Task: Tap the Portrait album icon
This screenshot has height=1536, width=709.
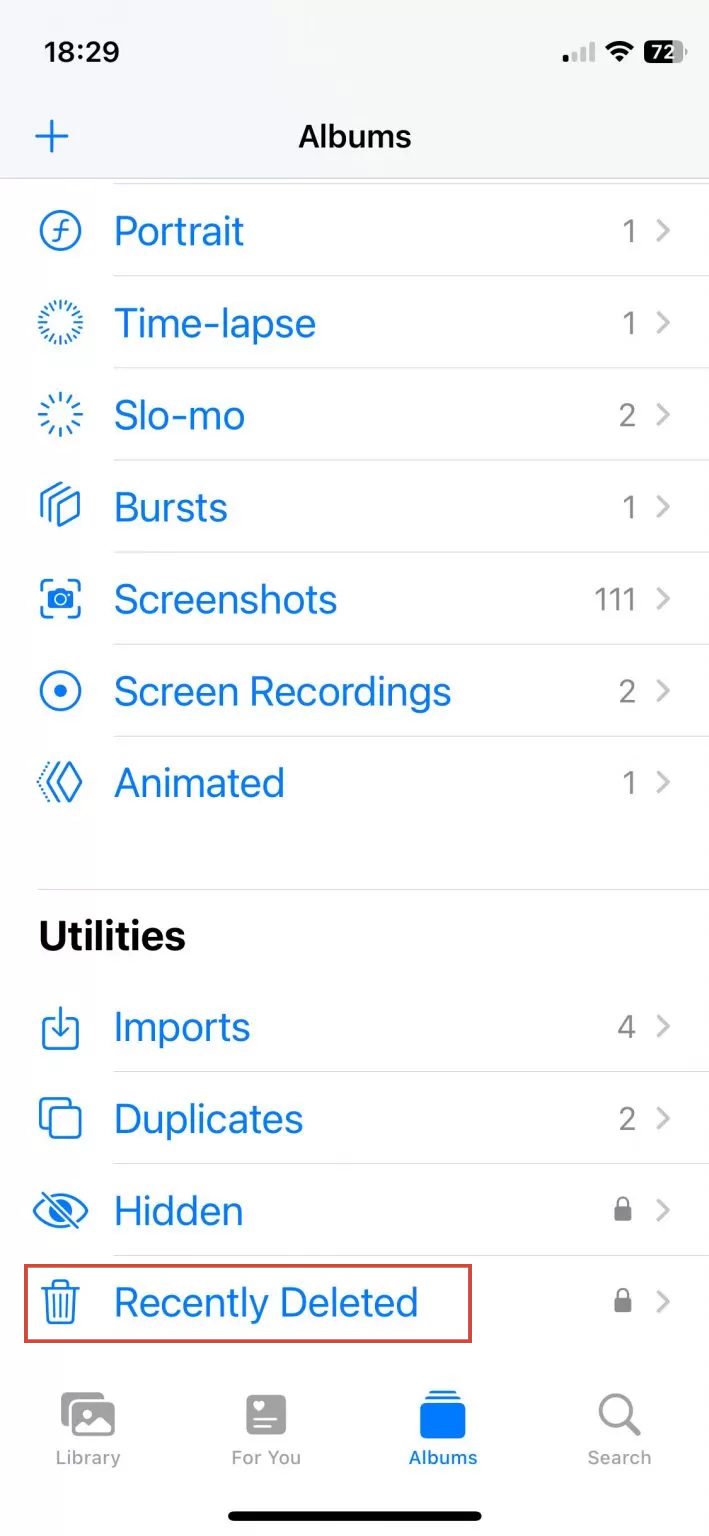Action: click(60, 231)
